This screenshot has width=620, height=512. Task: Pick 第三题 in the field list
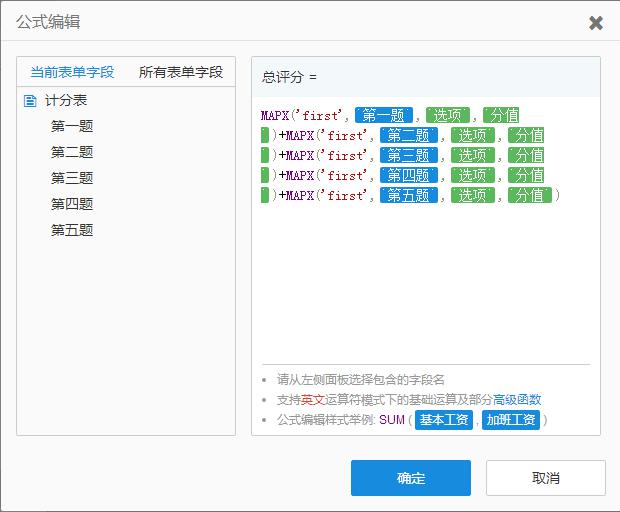pyautogui.click(x=72, y=179)
